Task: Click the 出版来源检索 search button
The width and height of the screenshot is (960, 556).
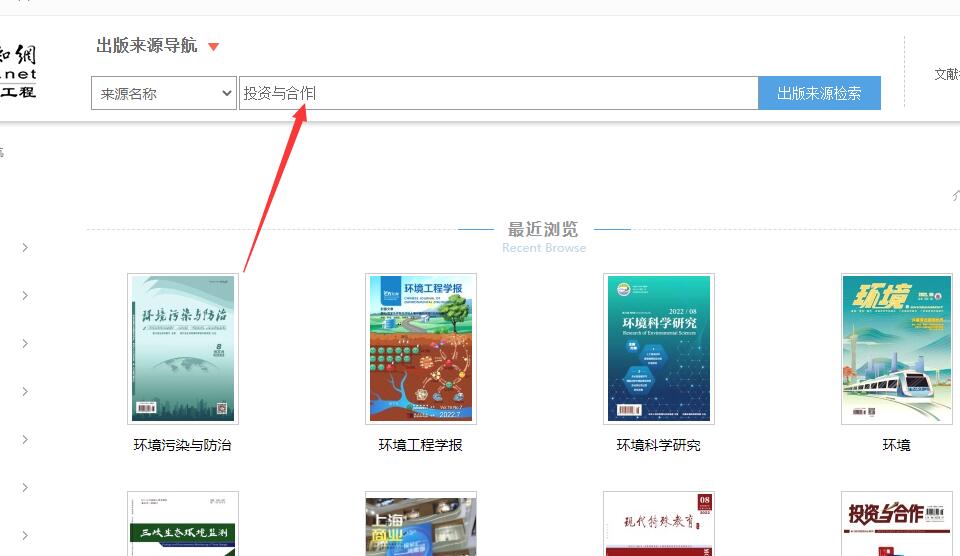Action: (819, 93)
